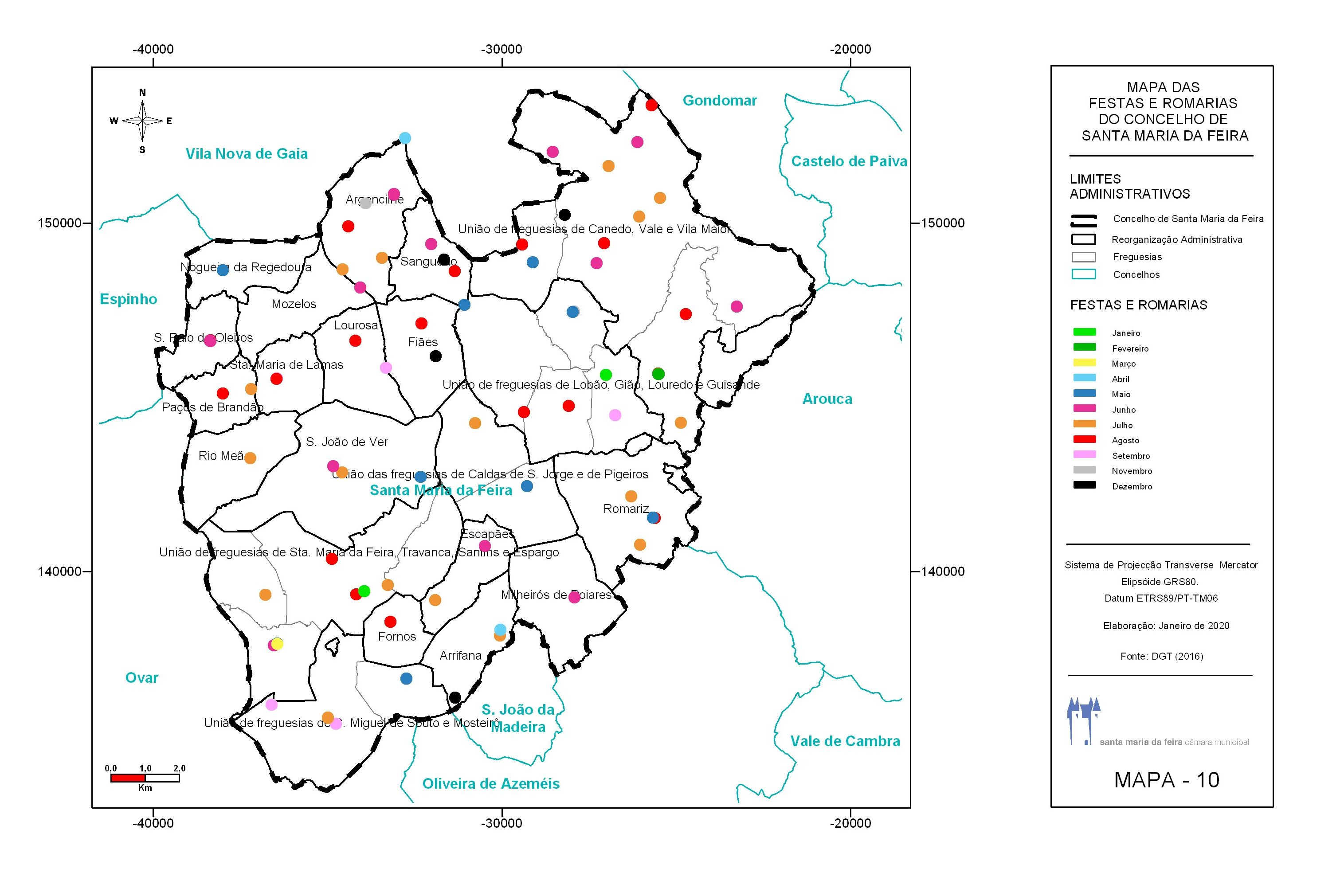Click the Janeiro bright green legend swatch
Image resolution: width=1344 pixels, height=896 pixels.
[x=1084, y=332]
